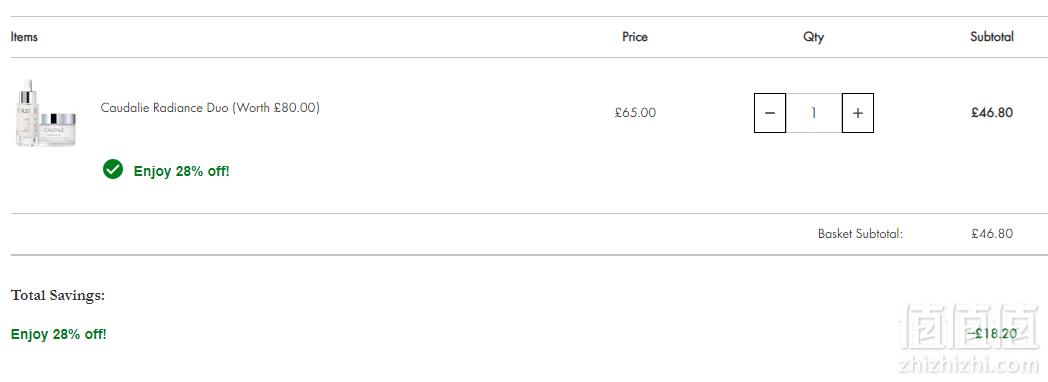Click Enjoy 28% off under Total Savings

58,334
